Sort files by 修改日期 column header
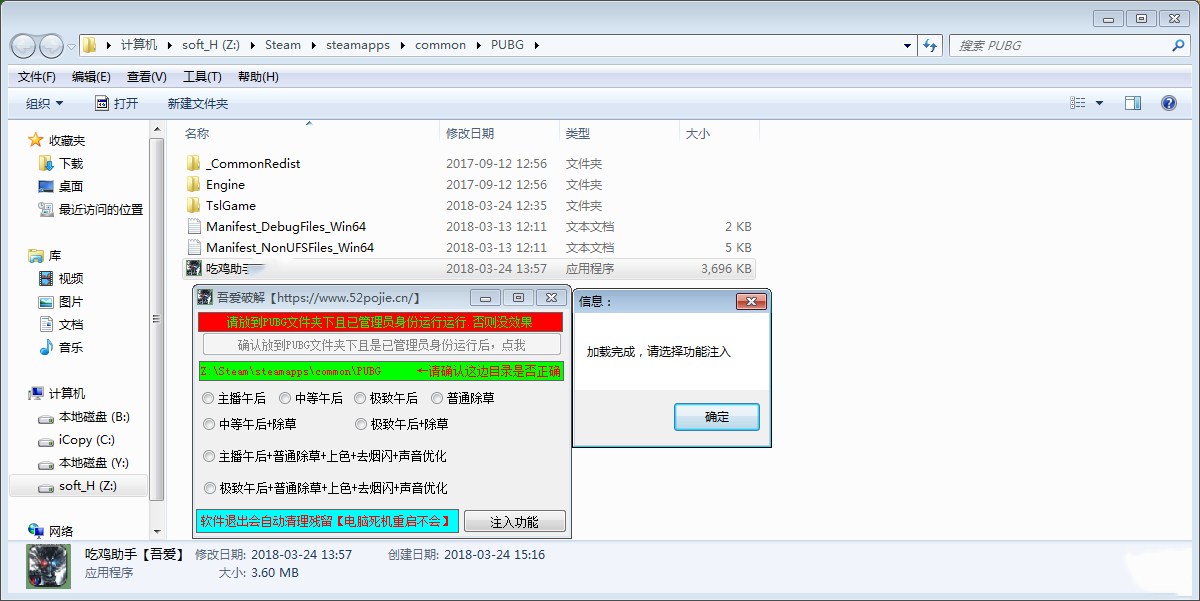Viewport: 1200px width, 601px height. point(499,133)
